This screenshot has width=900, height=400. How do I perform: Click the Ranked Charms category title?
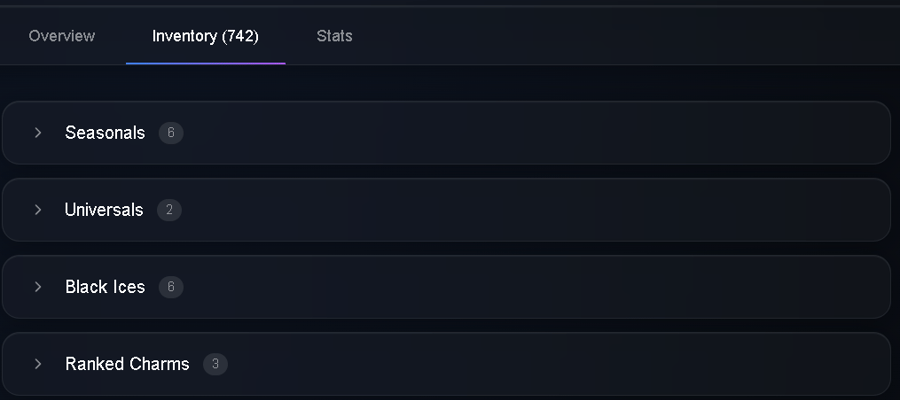coord(127,364)
